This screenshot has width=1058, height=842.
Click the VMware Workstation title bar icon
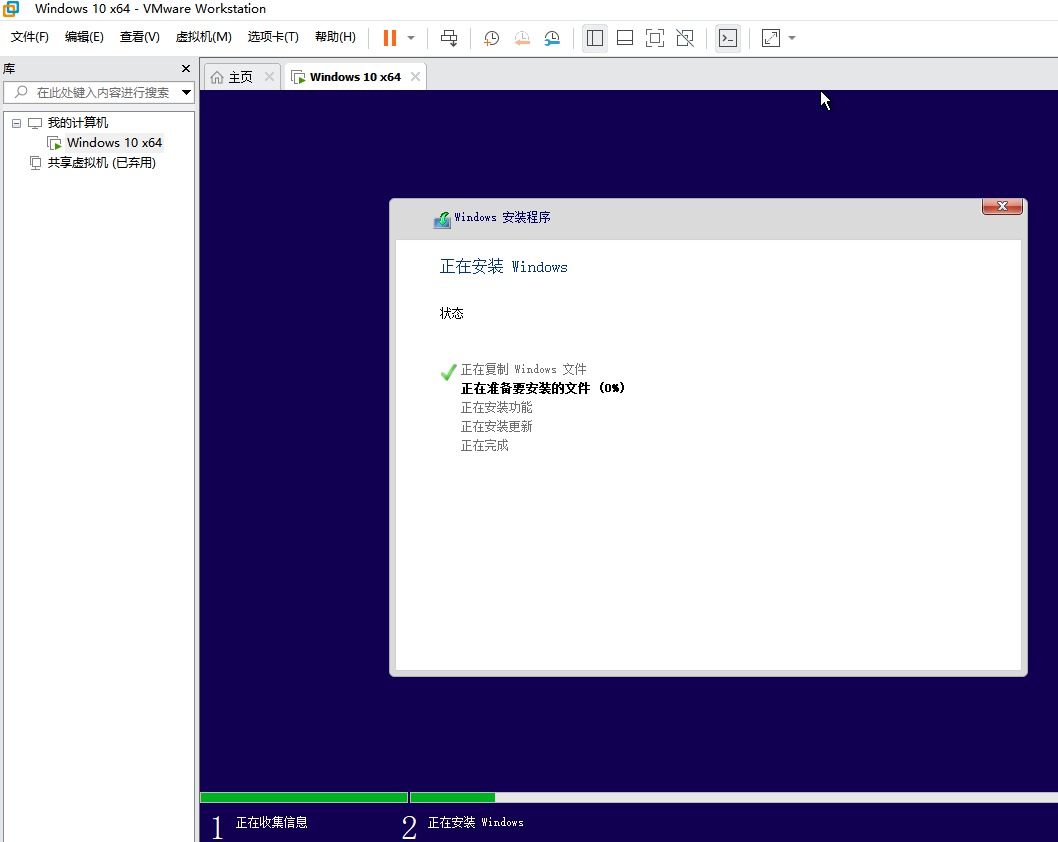[x=11, y=9]
